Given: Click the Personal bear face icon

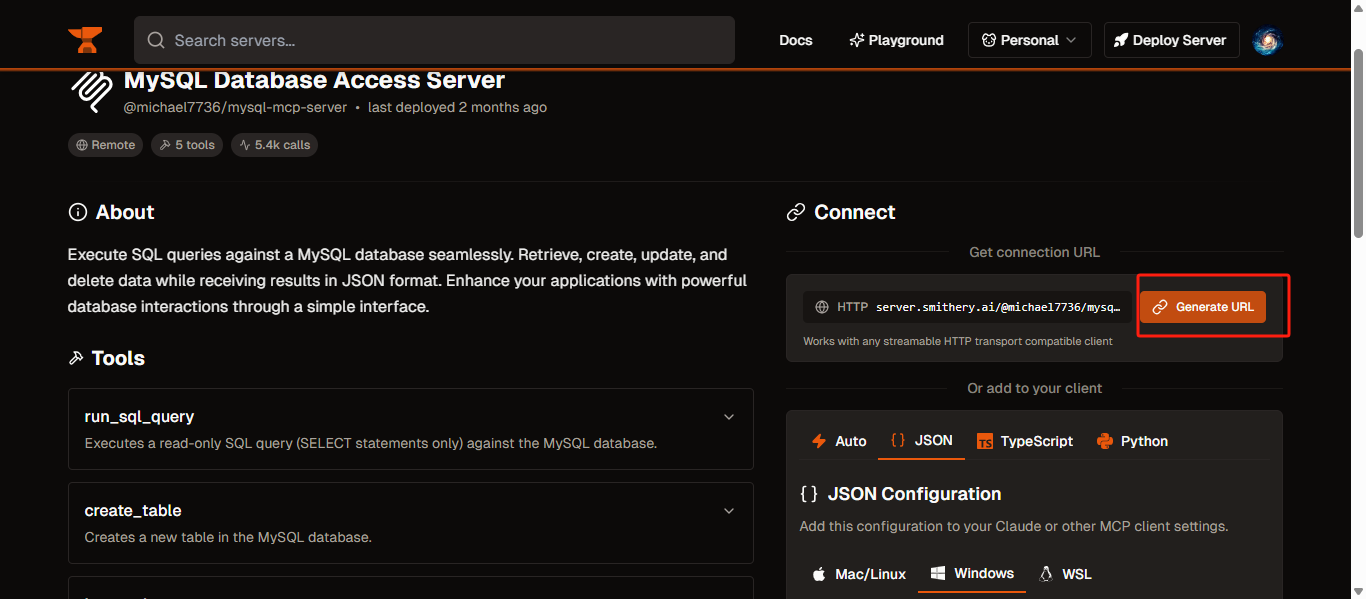Looking at the screenshot, I should tap(988, 40).
